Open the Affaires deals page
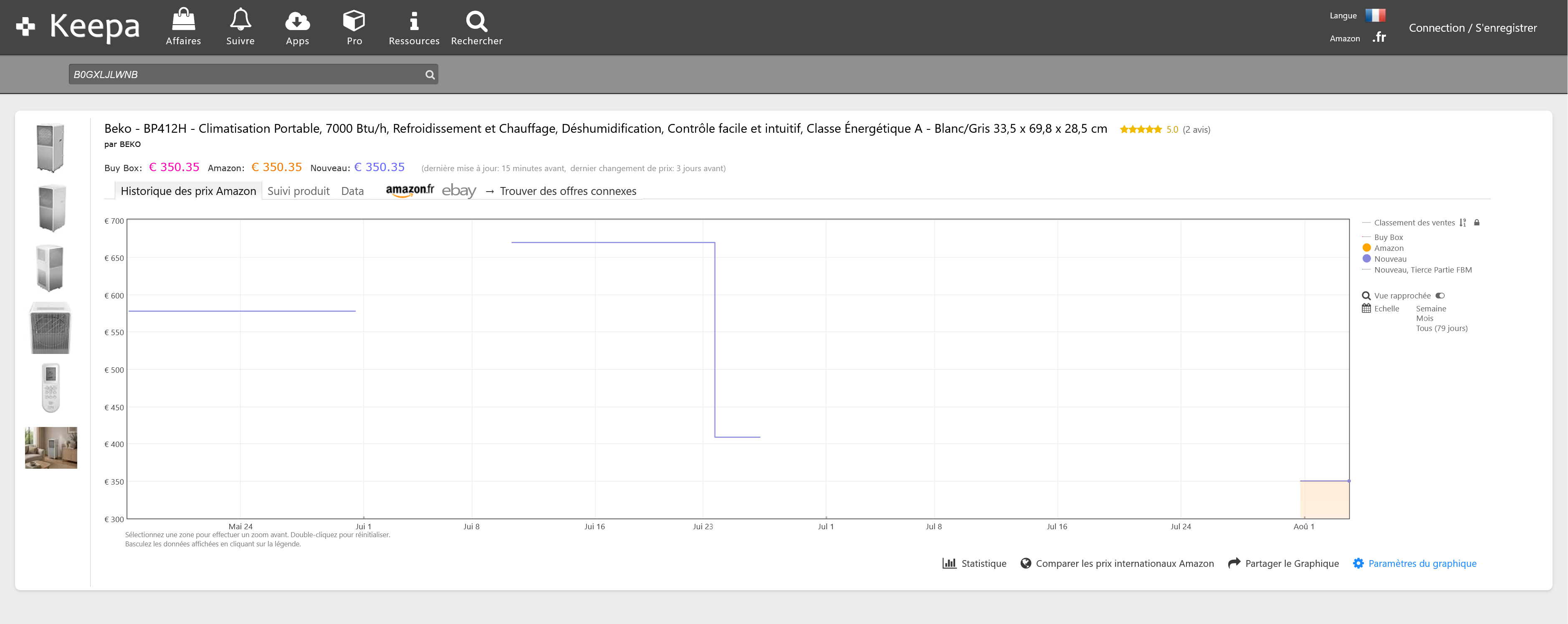 (183, 27)
